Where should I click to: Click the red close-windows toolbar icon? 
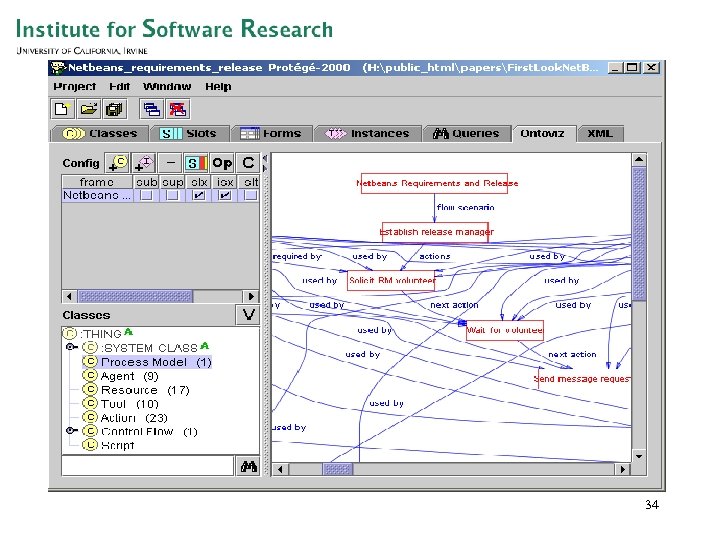[x=178, y=109]
